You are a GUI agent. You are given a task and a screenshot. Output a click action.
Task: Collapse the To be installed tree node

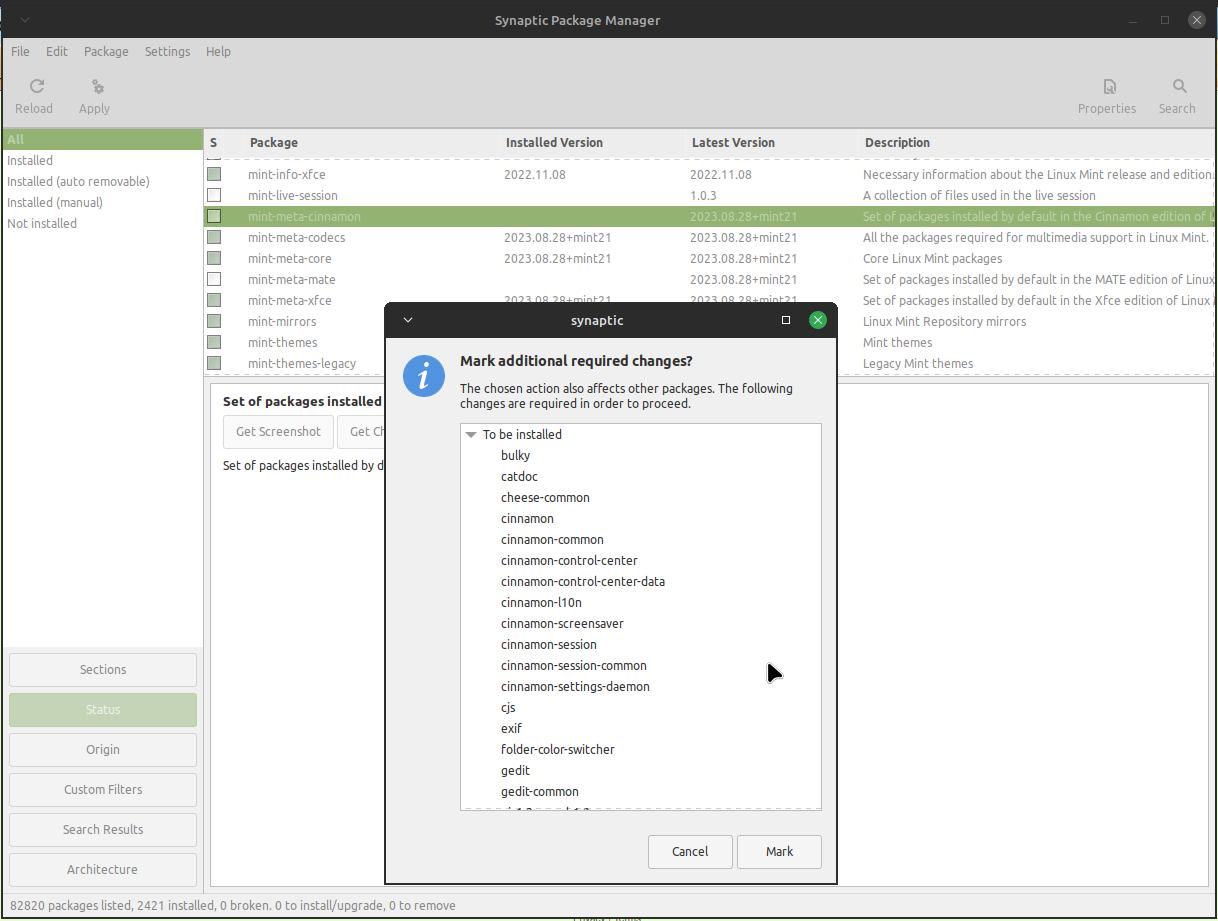(471, 435)
